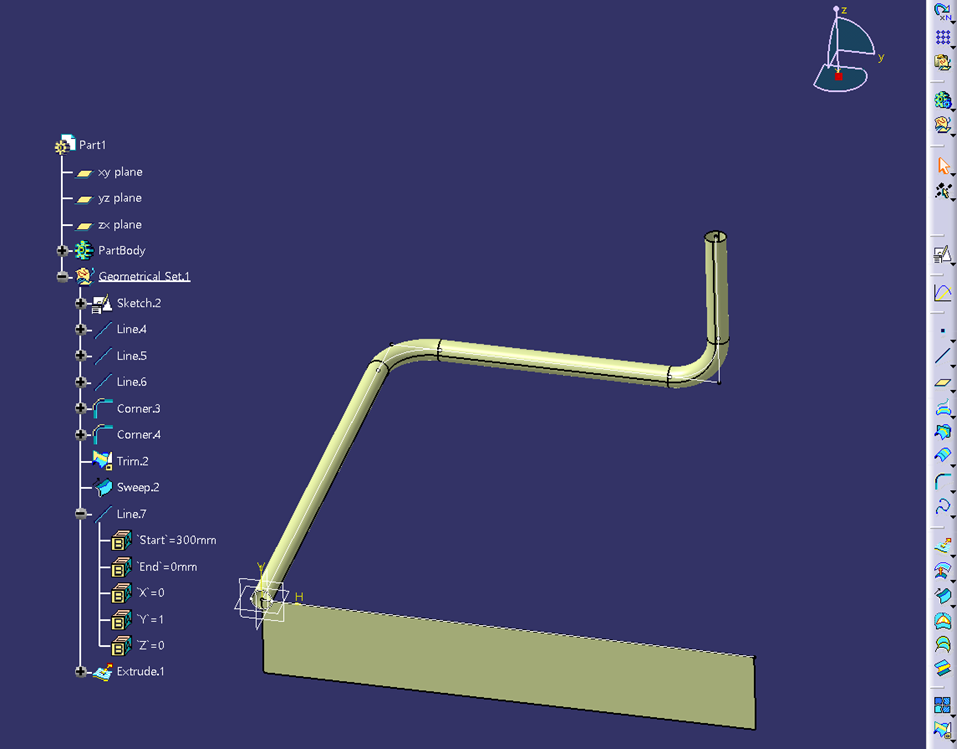Select the Corner tool in toolbar
Image resolution: width=957 pixels, height=749 pixels.
click(x=942, y=481)
